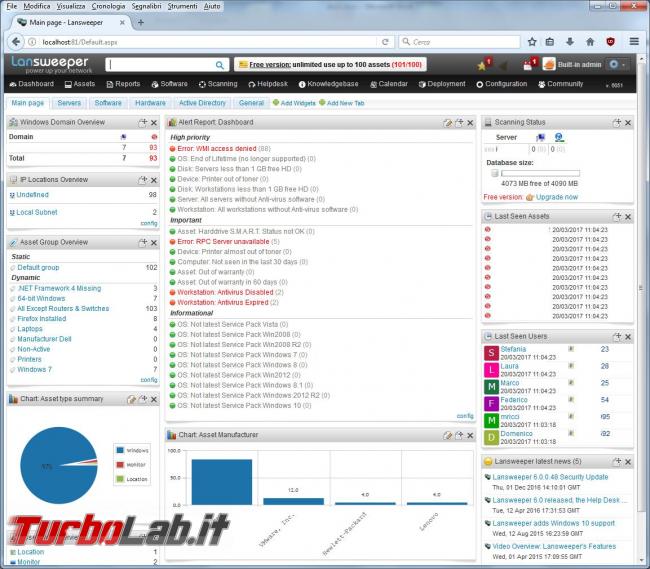Click config link in Asset Group Overview
This screenshot has width=650, height=569.
click(149, 380)
